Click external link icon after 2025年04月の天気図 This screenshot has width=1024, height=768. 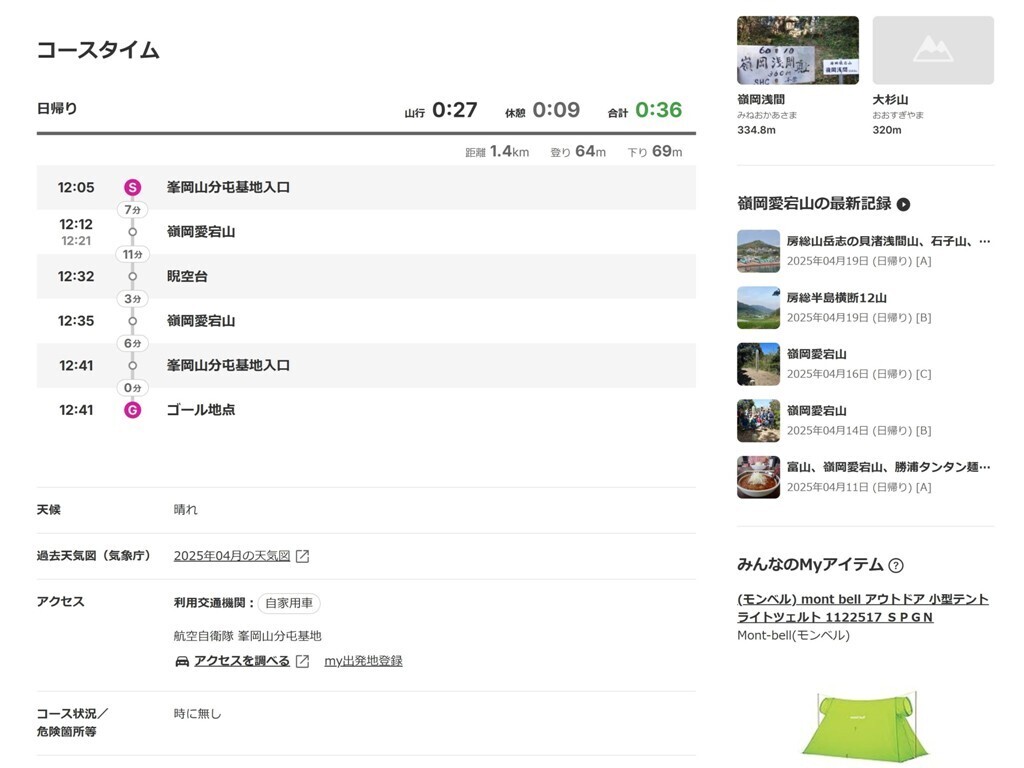point(302,556)
